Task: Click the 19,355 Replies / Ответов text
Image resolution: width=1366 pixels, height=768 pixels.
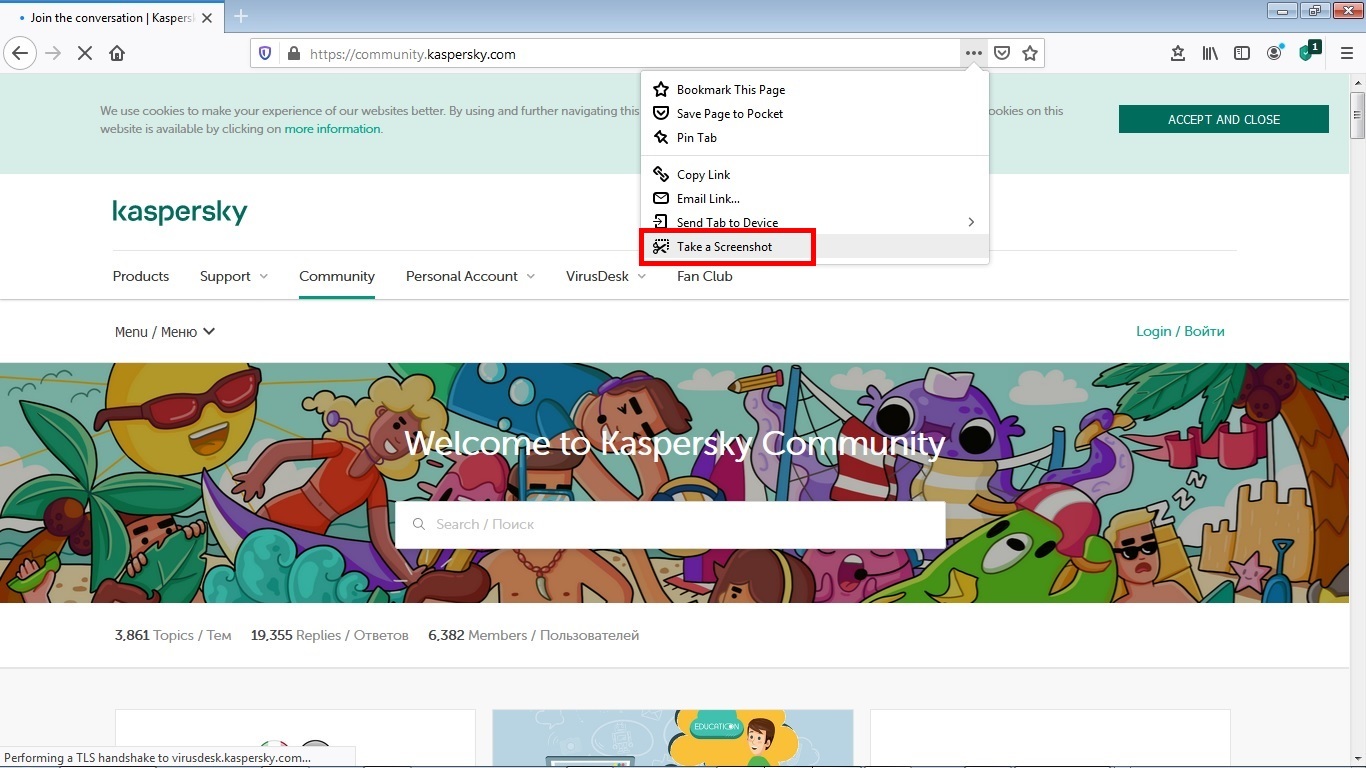Action: (x=330, y=635)
